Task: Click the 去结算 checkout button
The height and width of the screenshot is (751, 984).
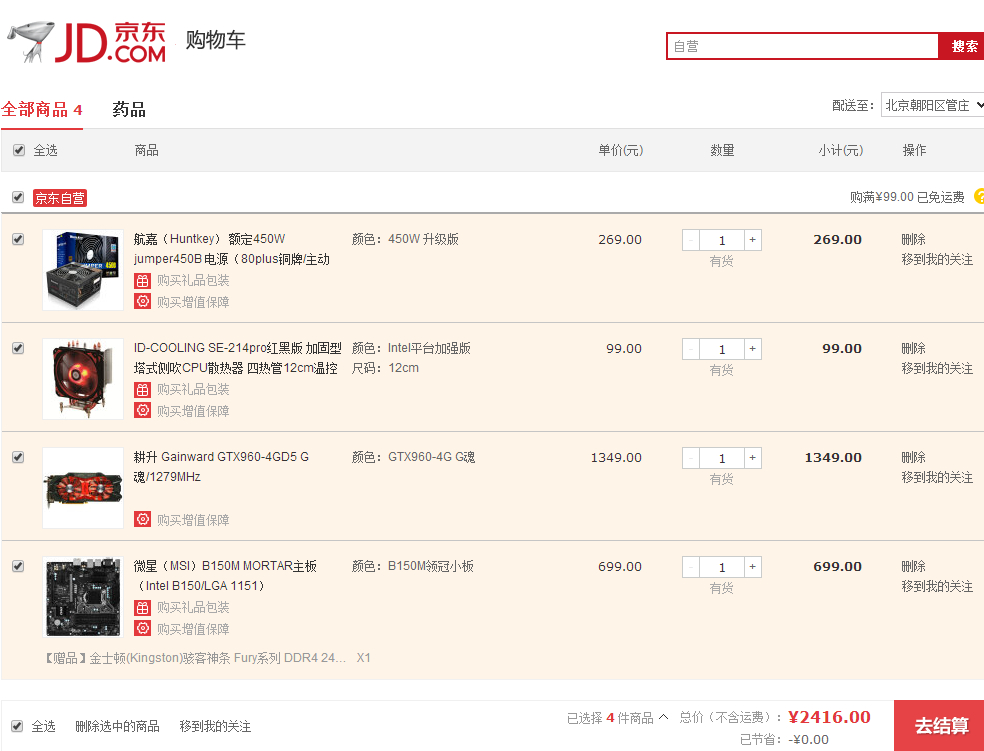Action: tap(940, 725)
